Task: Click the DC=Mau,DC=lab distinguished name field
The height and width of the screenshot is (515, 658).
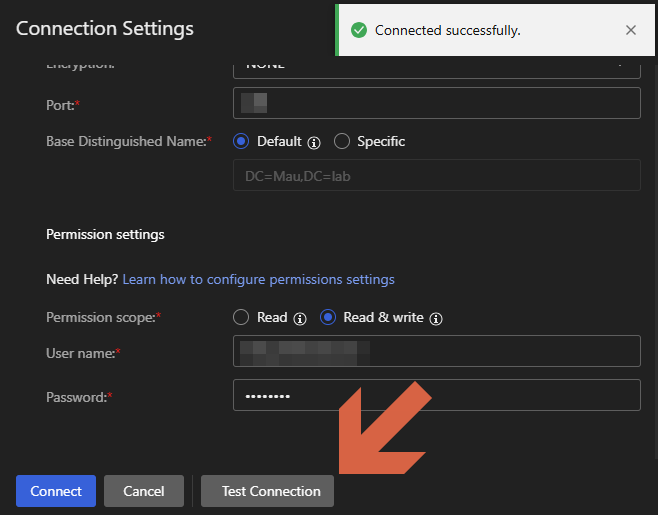Action: 436,175
